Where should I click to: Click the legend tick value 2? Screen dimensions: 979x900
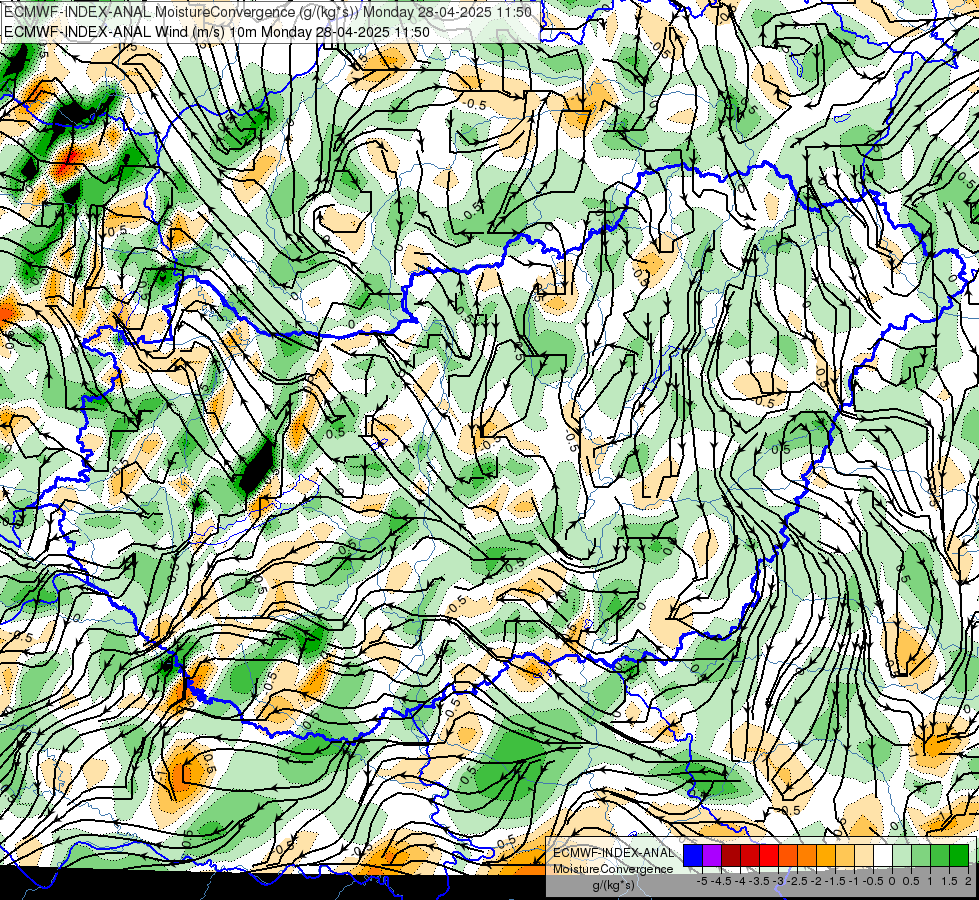point(968,881)
